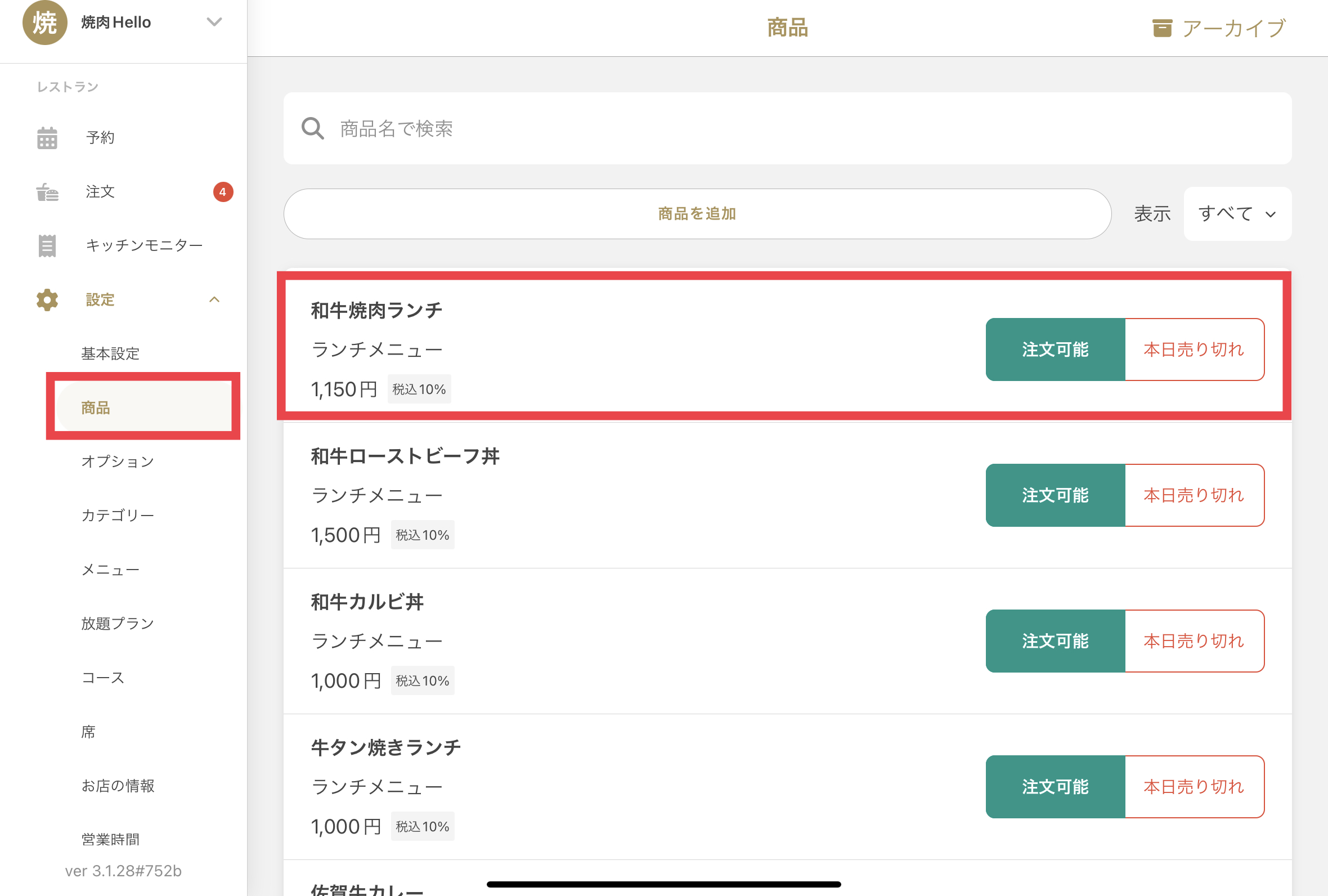Screen dimensions: 1328x896
Task: Click the archive box icon
Action: coord(1162,28)
